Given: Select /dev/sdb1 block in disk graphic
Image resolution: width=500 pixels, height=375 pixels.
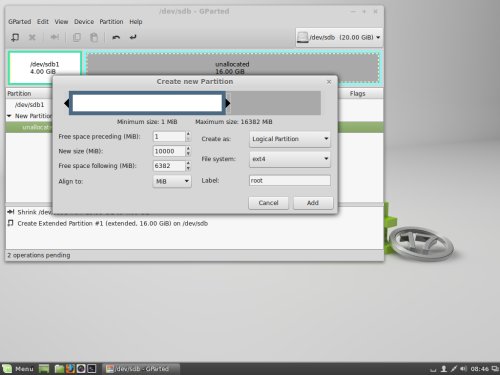Looking at the screenshot, I should (45, 68).
